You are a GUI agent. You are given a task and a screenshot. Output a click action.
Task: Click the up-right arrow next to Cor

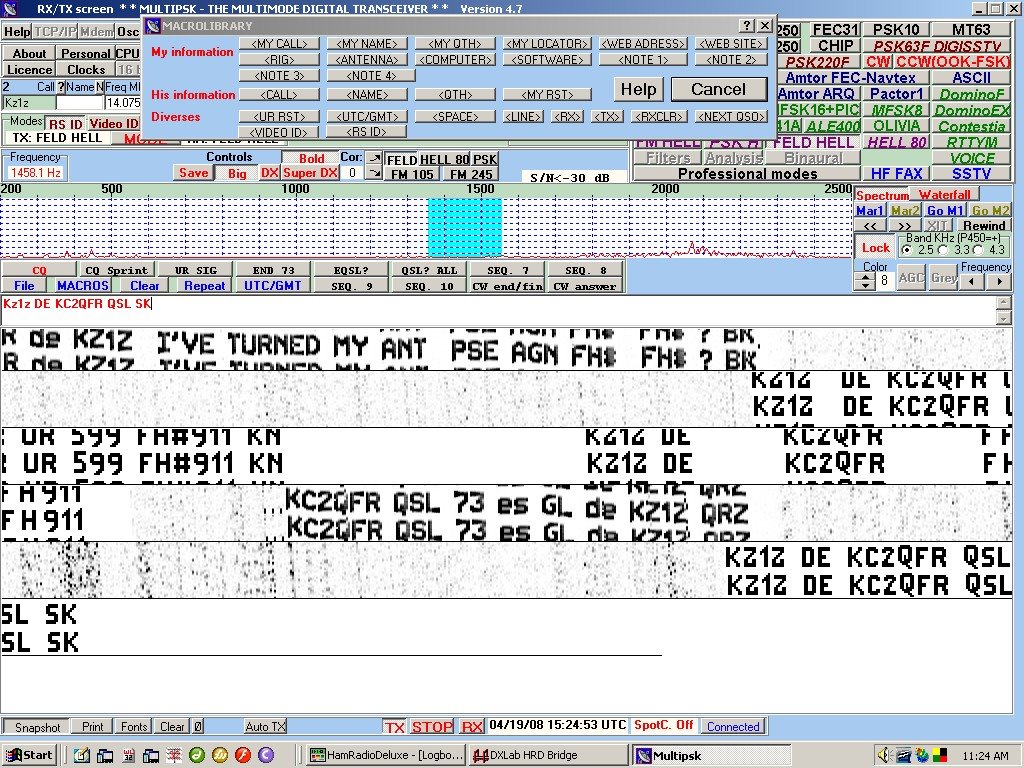tap(374, 158)
